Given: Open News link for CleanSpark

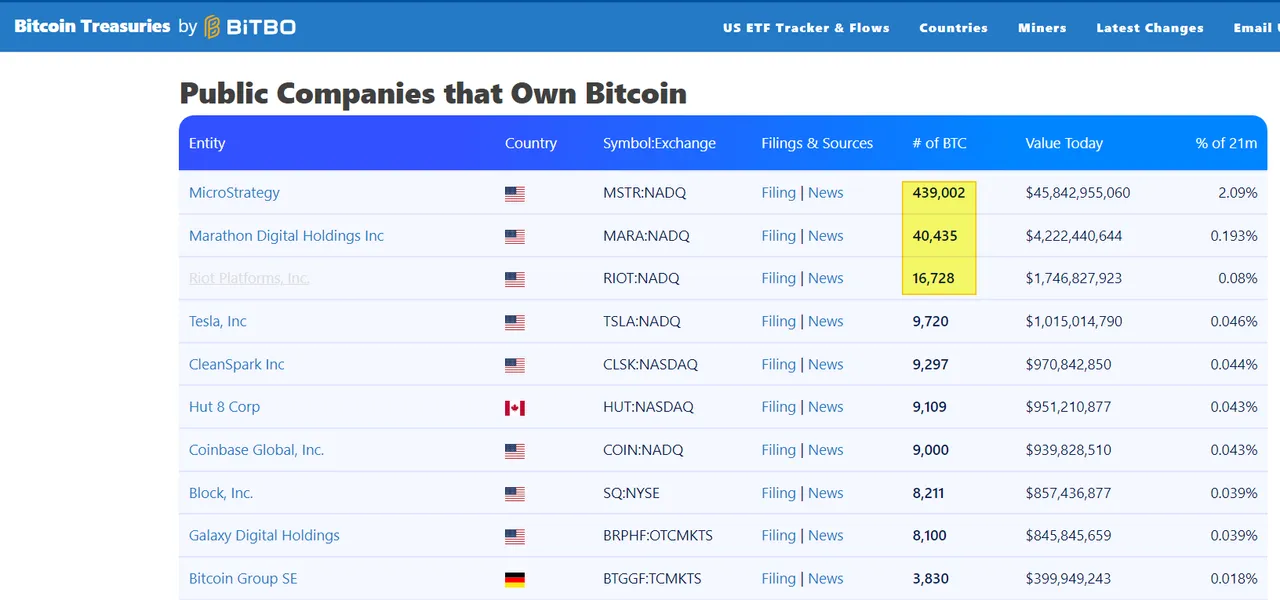Looking at the screenshot, I should (x=825, y=364).
